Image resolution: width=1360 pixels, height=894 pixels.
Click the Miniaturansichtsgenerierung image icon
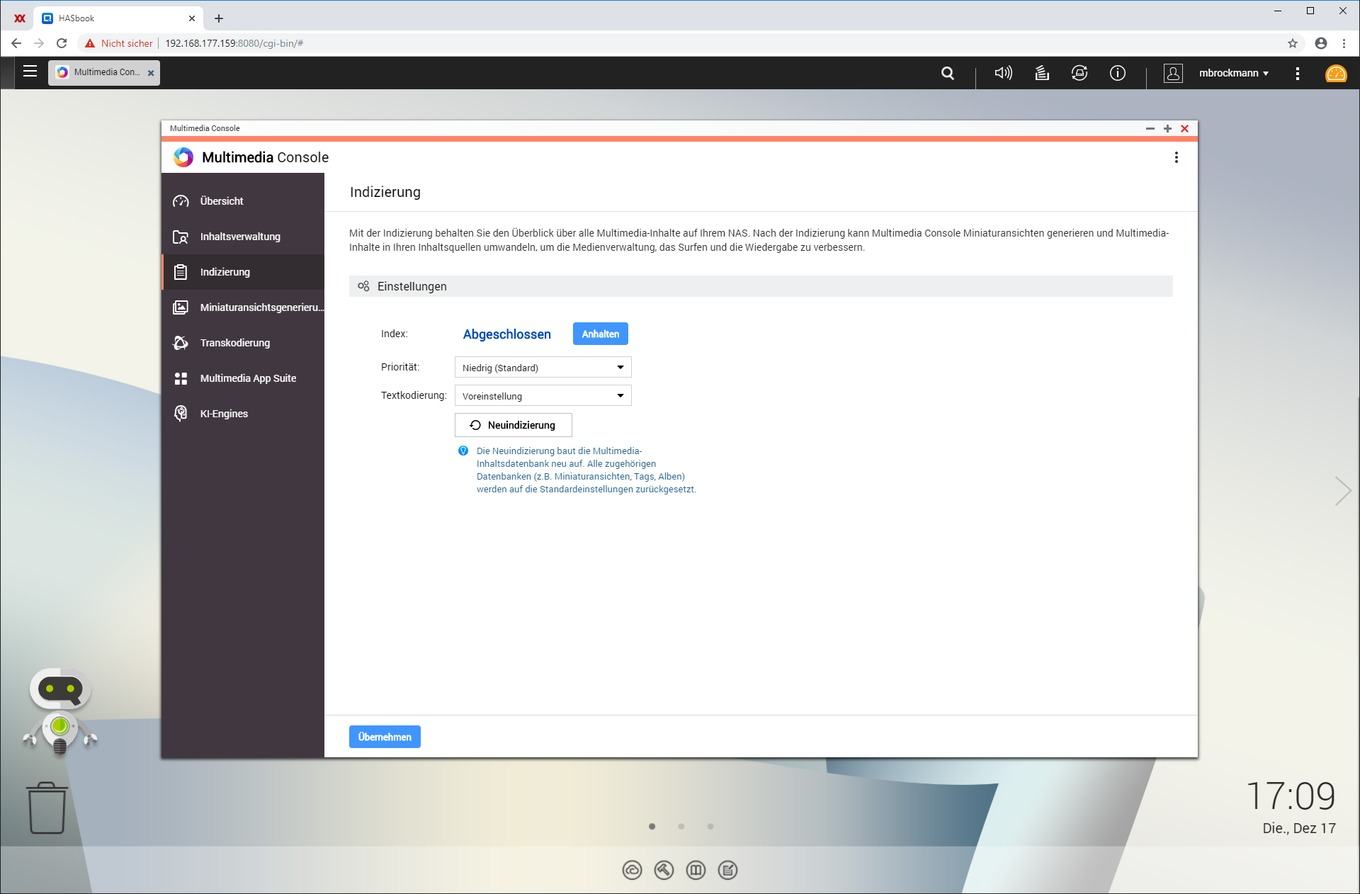[x=181, y=308]
